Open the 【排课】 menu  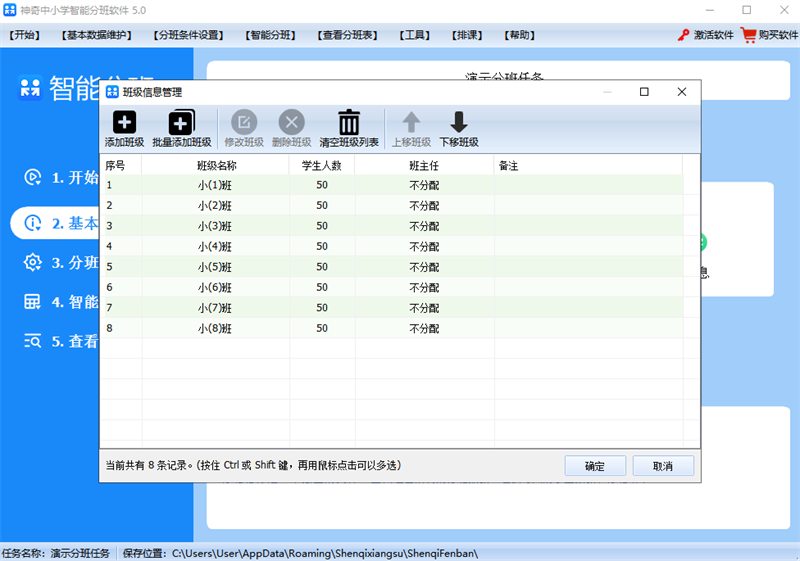[467, 35]
